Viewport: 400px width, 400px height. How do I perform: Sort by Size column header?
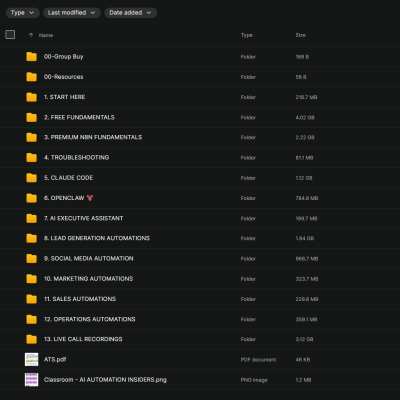tap(300, 35)
